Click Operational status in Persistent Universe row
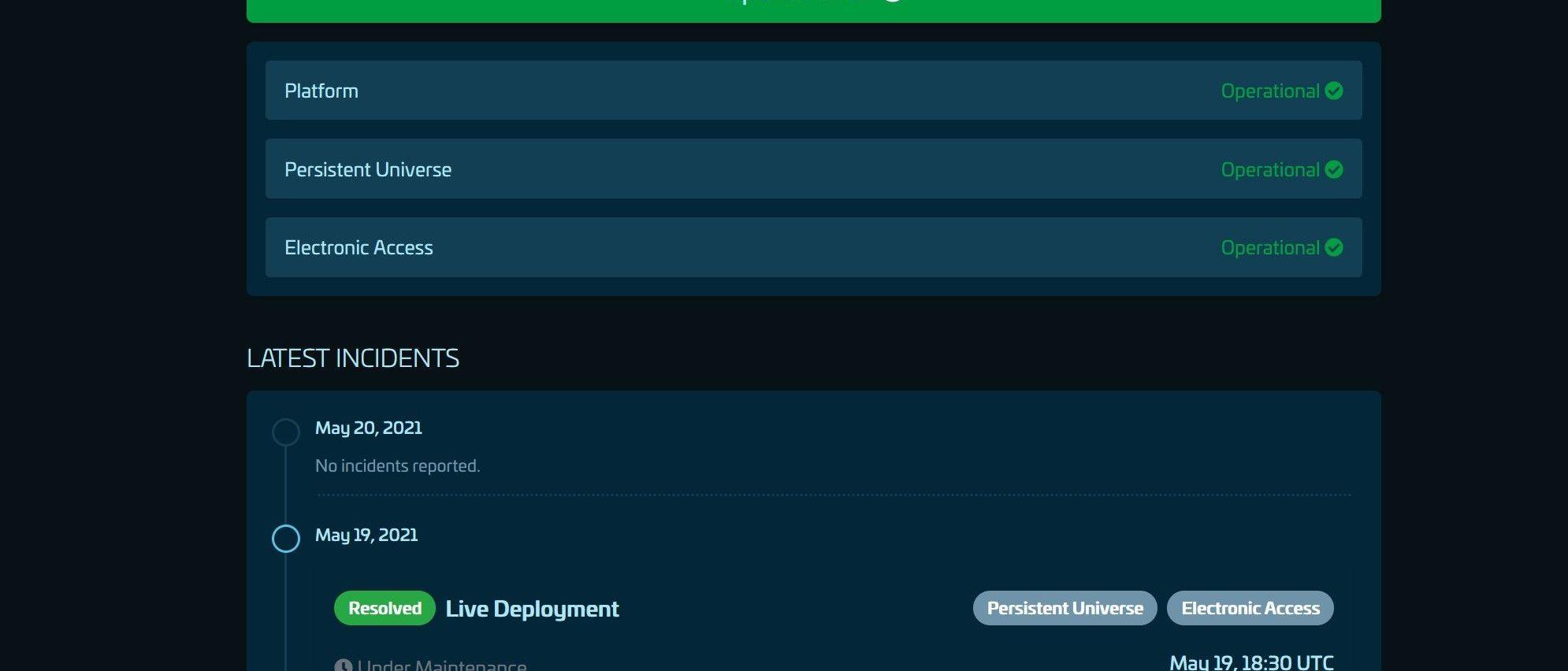The width and height of the screenshot is (1568, 671). coord(1269,169)
